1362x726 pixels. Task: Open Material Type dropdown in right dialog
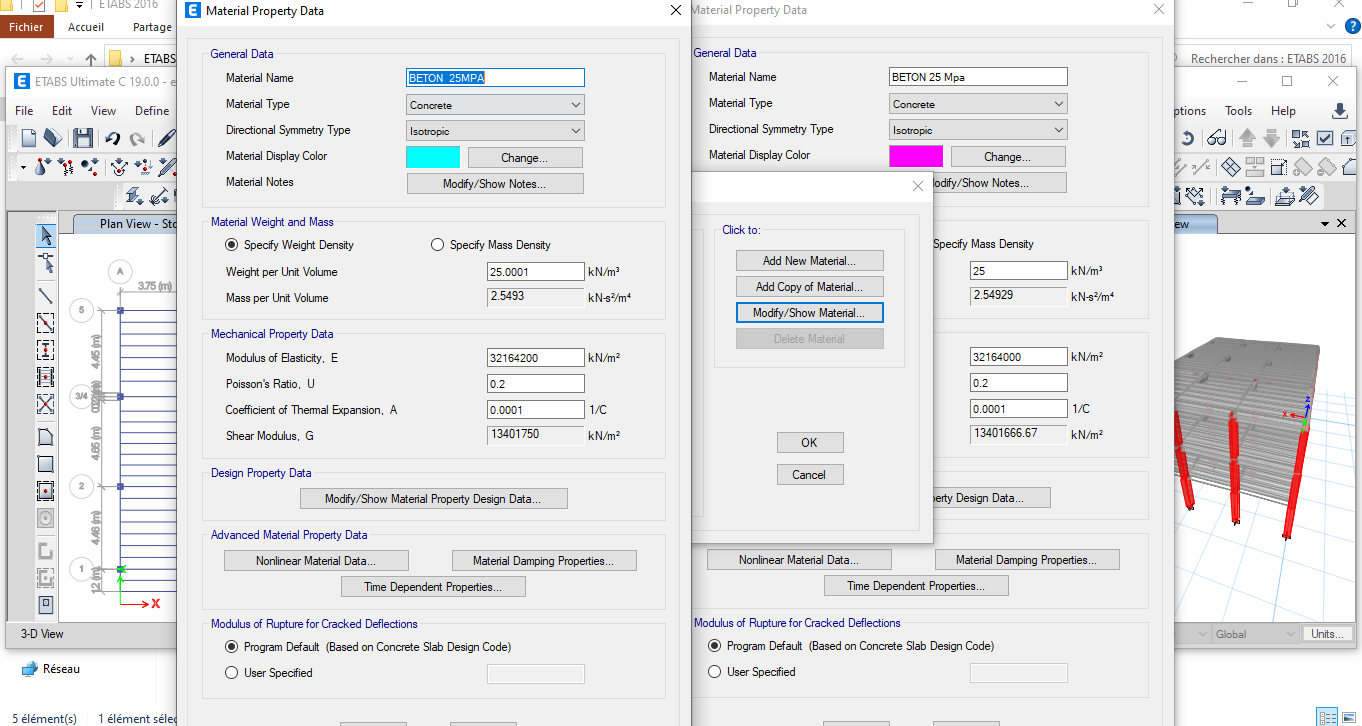click(979, 104)
